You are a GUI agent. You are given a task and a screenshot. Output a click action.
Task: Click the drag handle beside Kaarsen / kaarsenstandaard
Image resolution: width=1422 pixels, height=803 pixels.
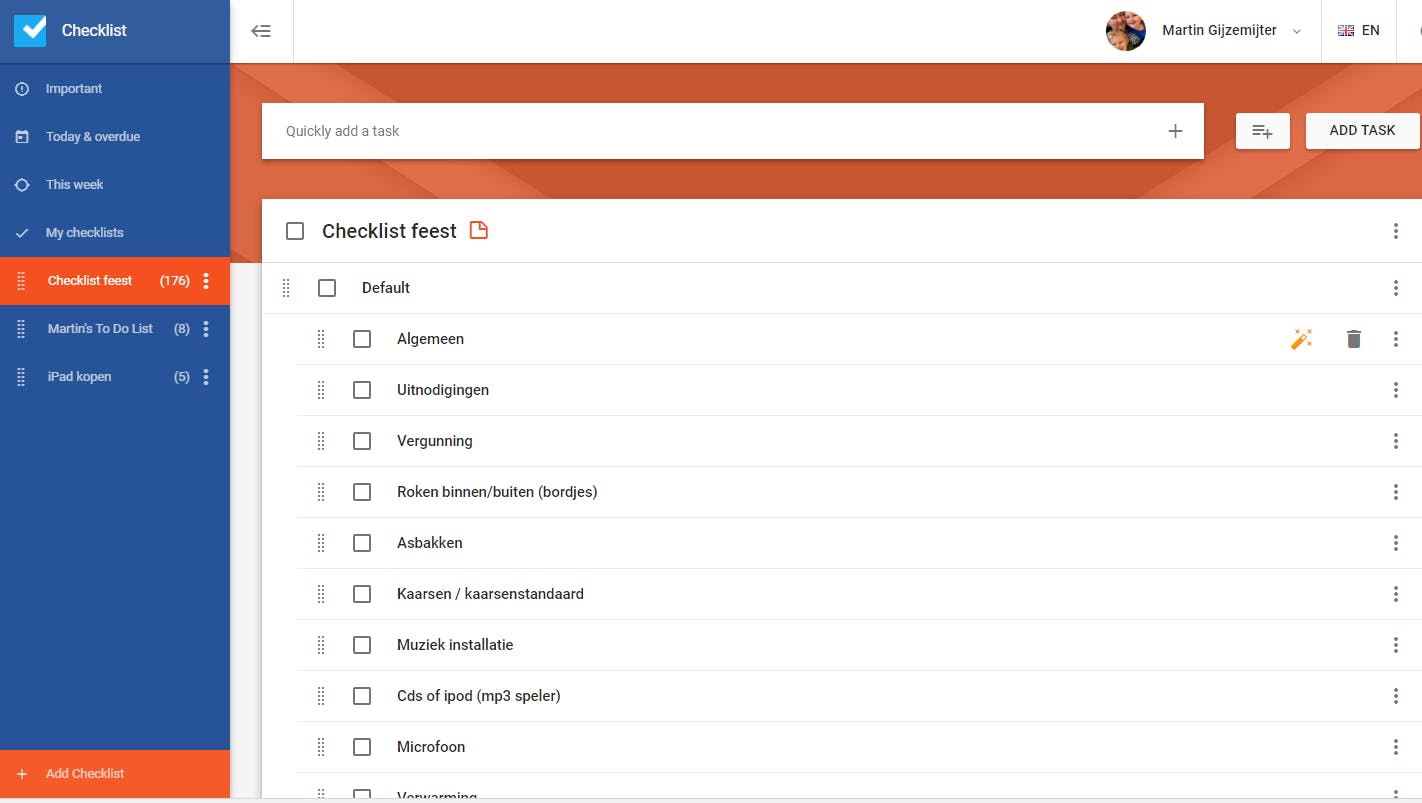coord(321,594)
